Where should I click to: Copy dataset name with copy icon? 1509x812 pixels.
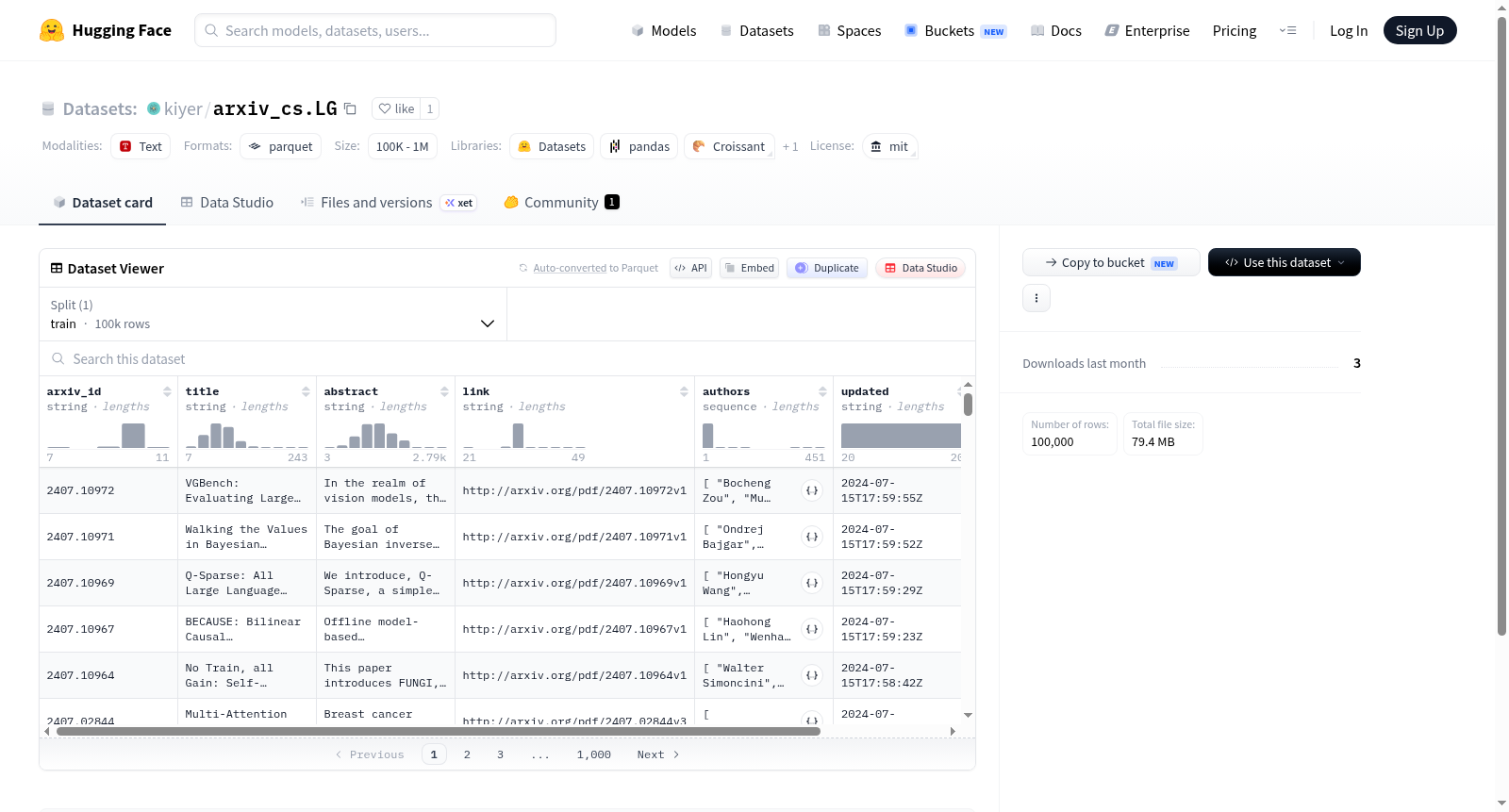[350, 108]
